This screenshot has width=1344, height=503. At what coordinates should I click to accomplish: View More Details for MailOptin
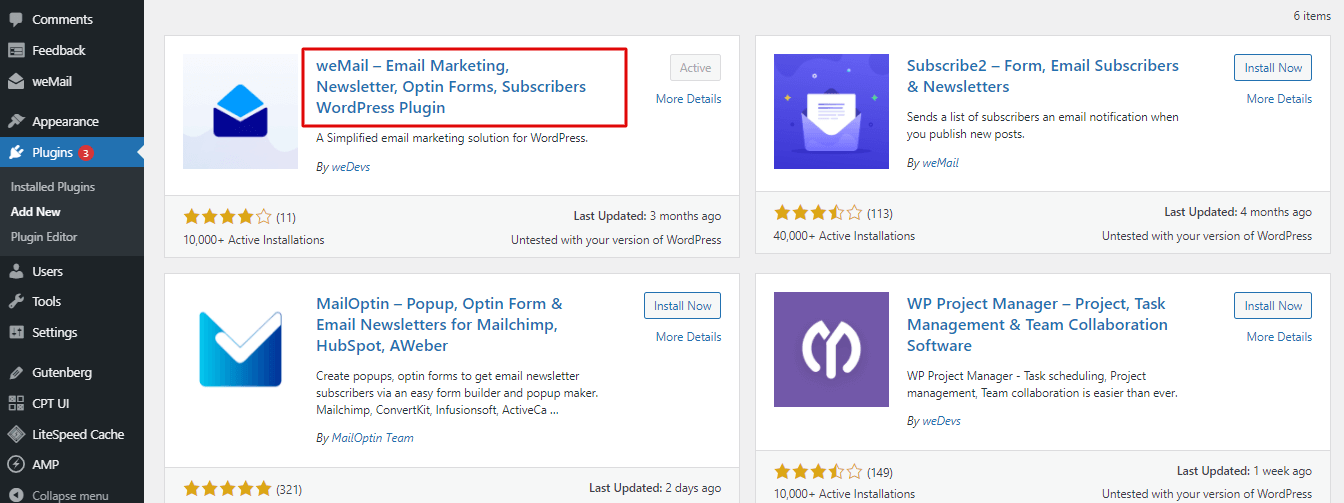(x=688, y=337)
